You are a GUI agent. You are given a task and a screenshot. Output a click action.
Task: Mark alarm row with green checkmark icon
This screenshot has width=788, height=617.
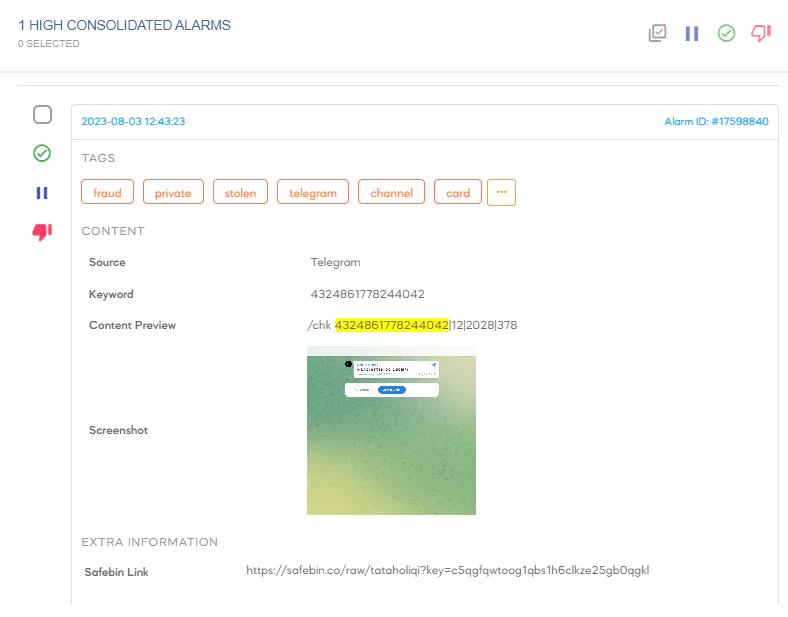click(x=42, y=153)
